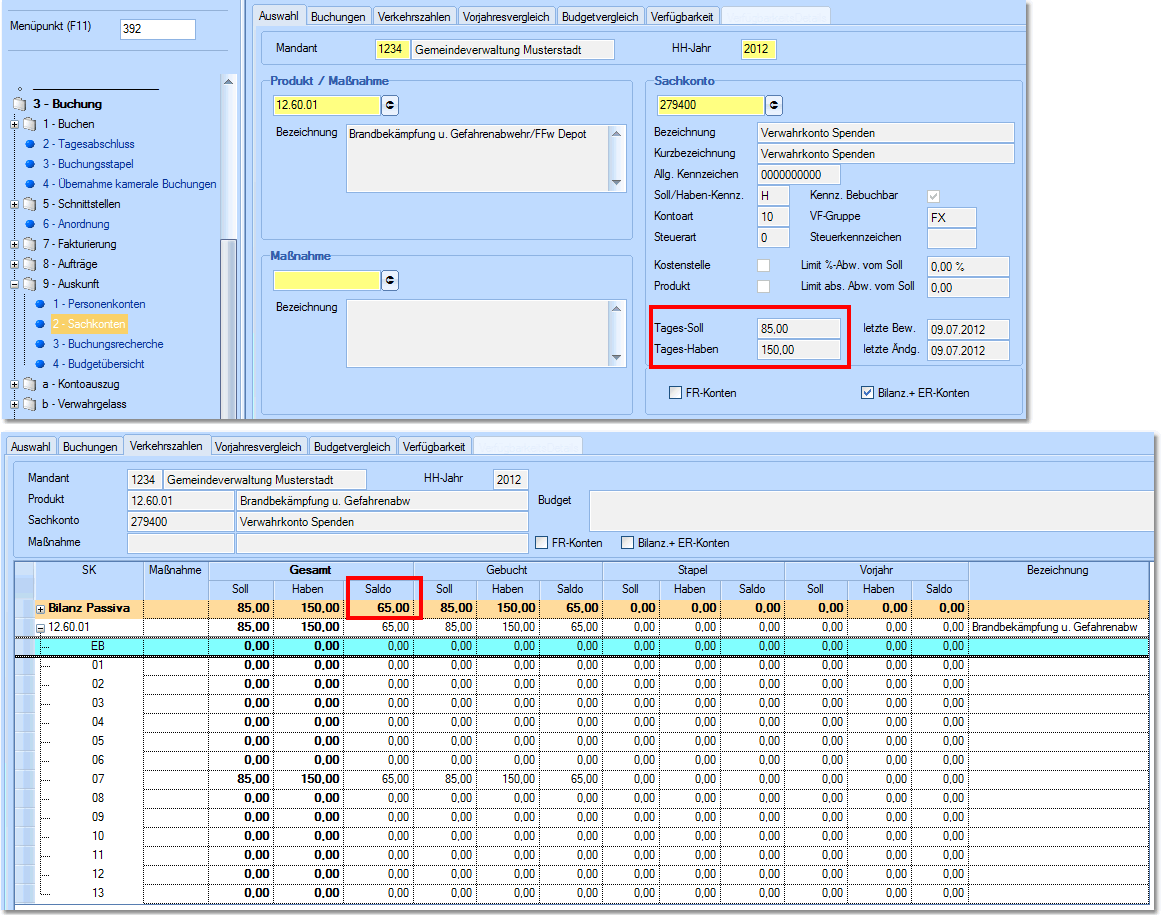The image size is (1161, 917).
Task: Switch to the Vorjahresvergleich tab beside the active Verkehrszahlen tab
Action: [x=258, y=446]
